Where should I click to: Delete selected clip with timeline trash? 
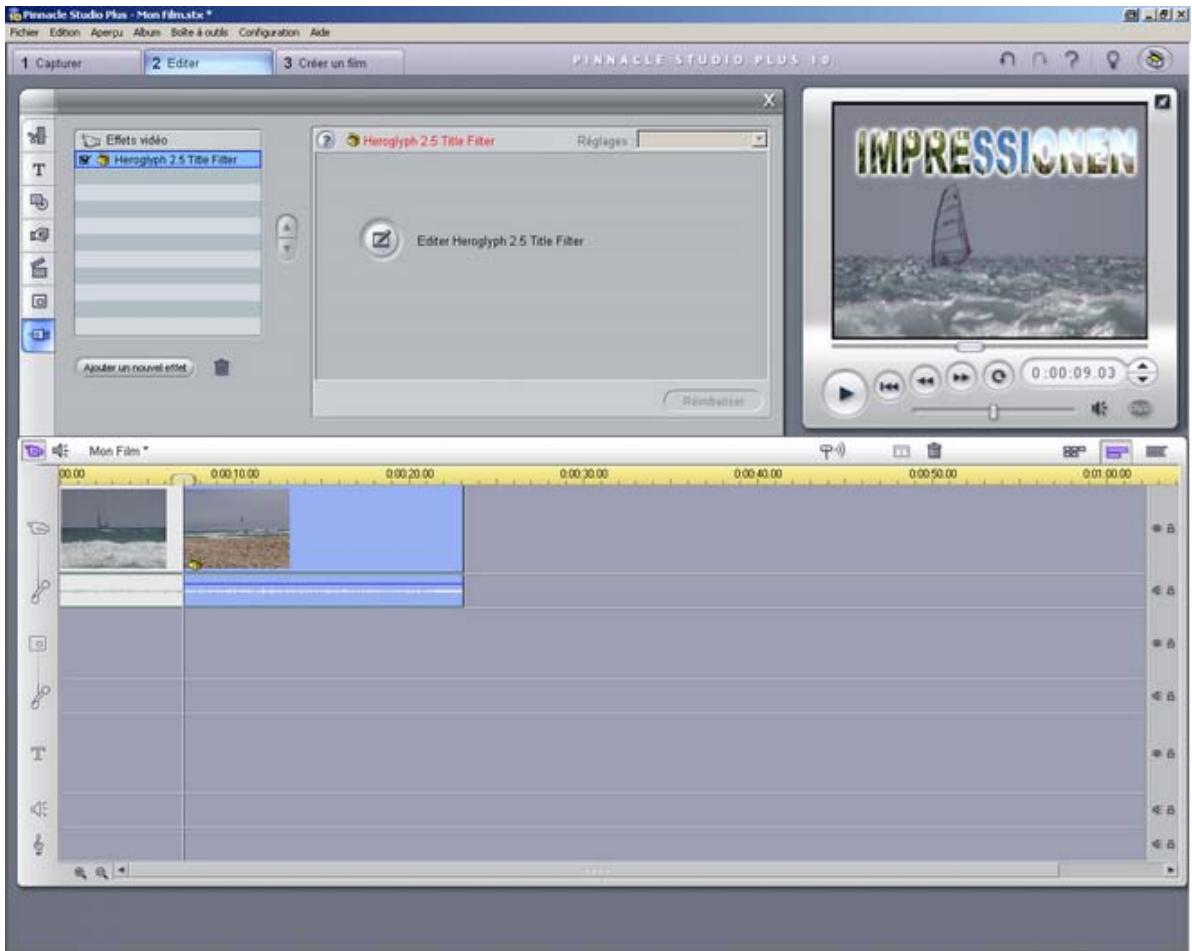pyautogui.click(x=934, y=451)
